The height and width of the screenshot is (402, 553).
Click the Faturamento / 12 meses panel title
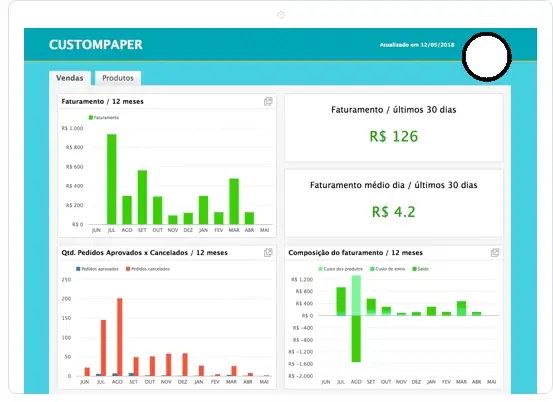102,102
